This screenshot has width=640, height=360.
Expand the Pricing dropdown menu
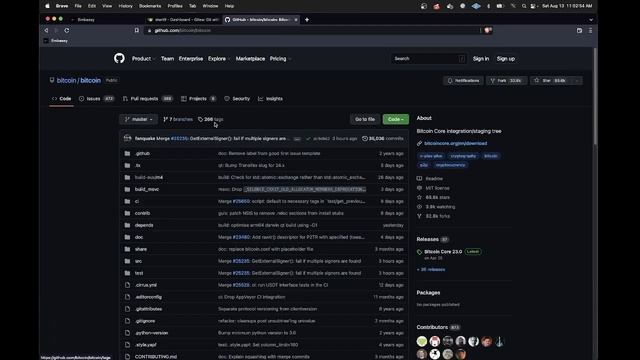pyautogui.click(x=280, y=59)
